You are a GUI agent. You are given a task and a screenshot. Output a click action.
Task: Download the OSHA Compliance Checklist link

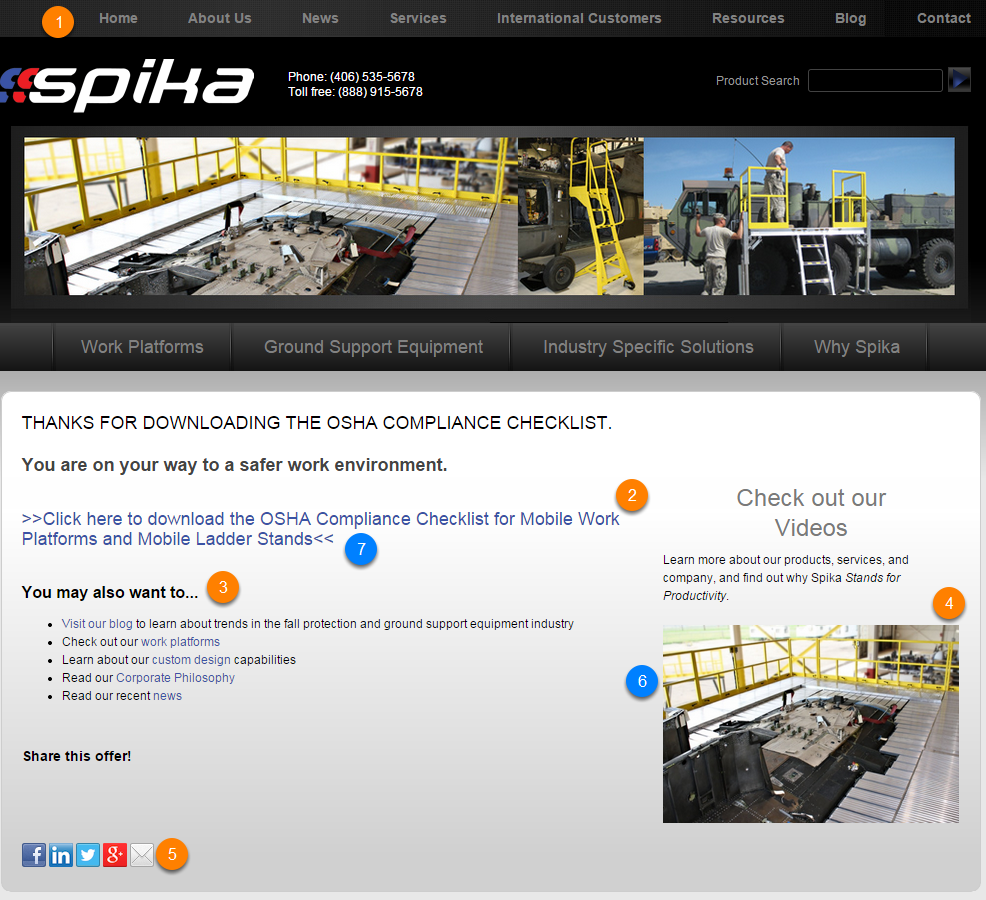pos(320,529)
